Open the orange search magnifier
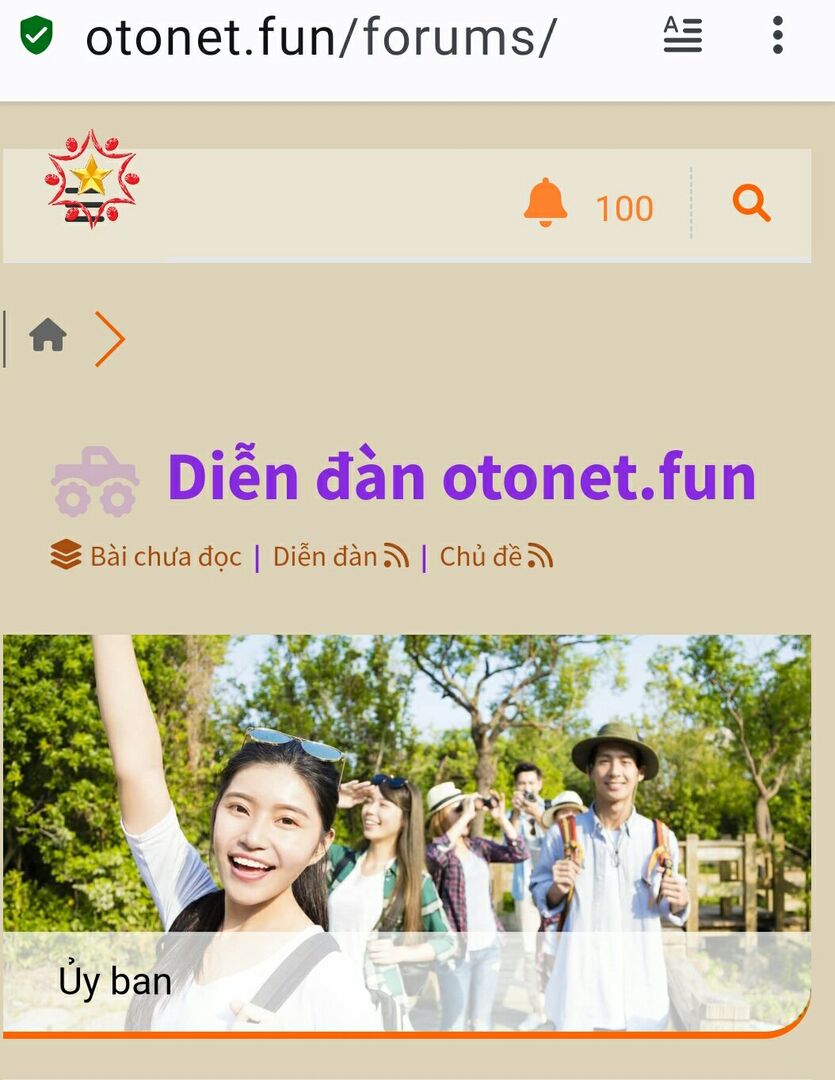835x1080 pixels. click(x=751, y=202)
